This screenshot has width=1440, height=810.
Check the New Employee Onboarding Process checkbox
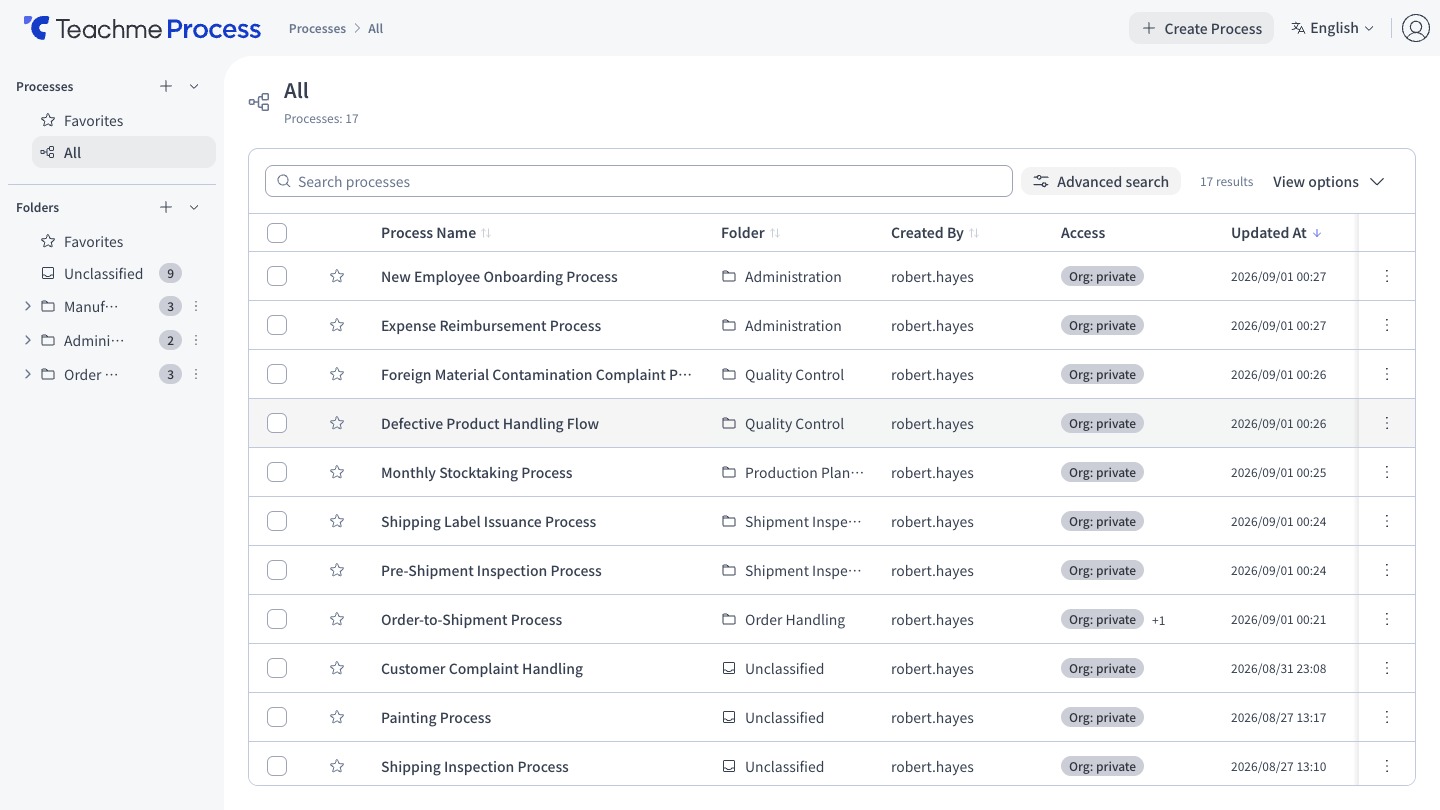click(277, 276)
